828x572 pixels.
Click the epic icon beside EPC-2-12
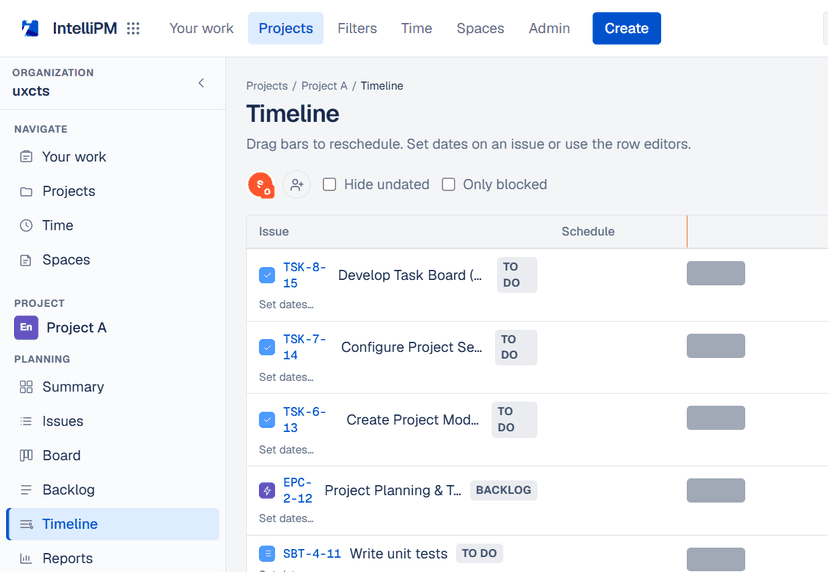[x=267, y=491]
